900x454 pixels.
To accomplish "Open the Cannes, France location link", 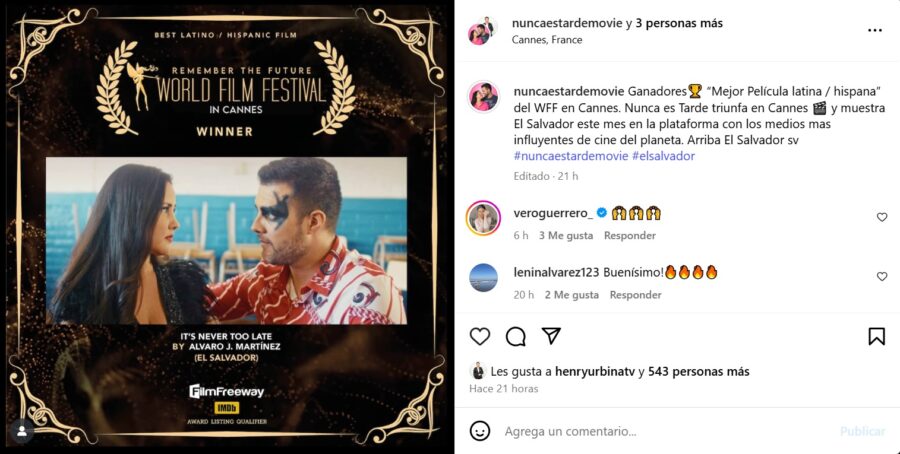I will click(546, 40).
